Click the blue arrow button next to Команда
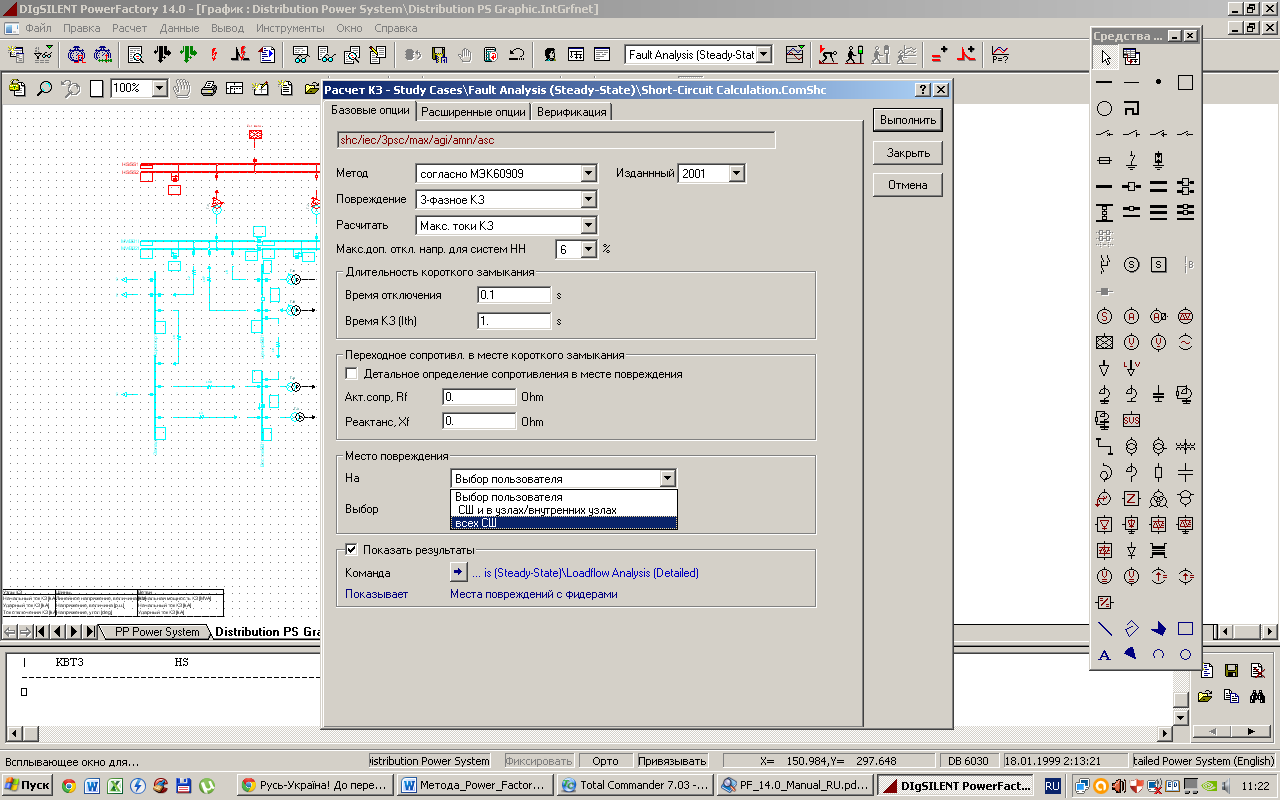1280x800 pixels. point(459,573)
